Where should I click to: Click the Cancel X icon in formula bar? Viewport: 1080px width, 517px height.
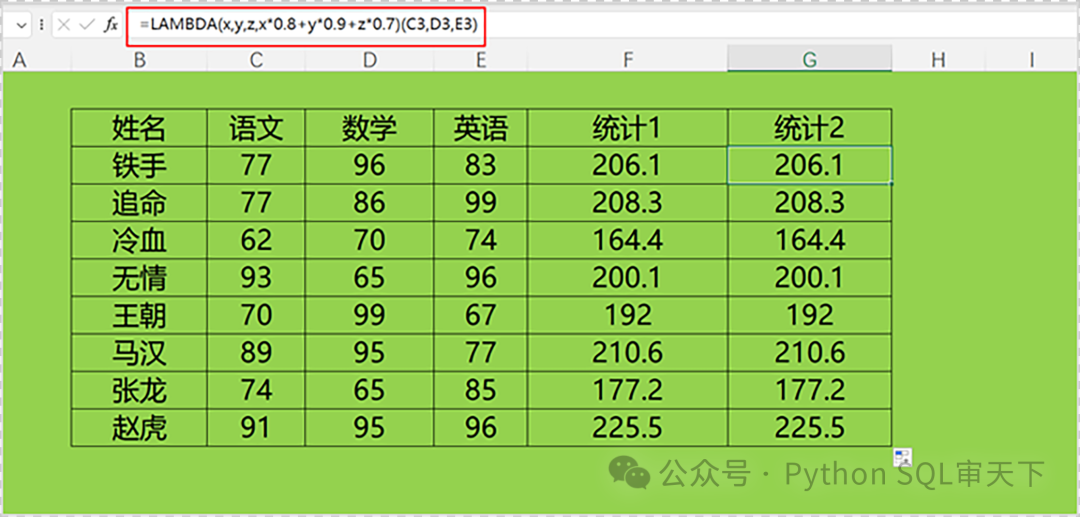click(64, 24)
